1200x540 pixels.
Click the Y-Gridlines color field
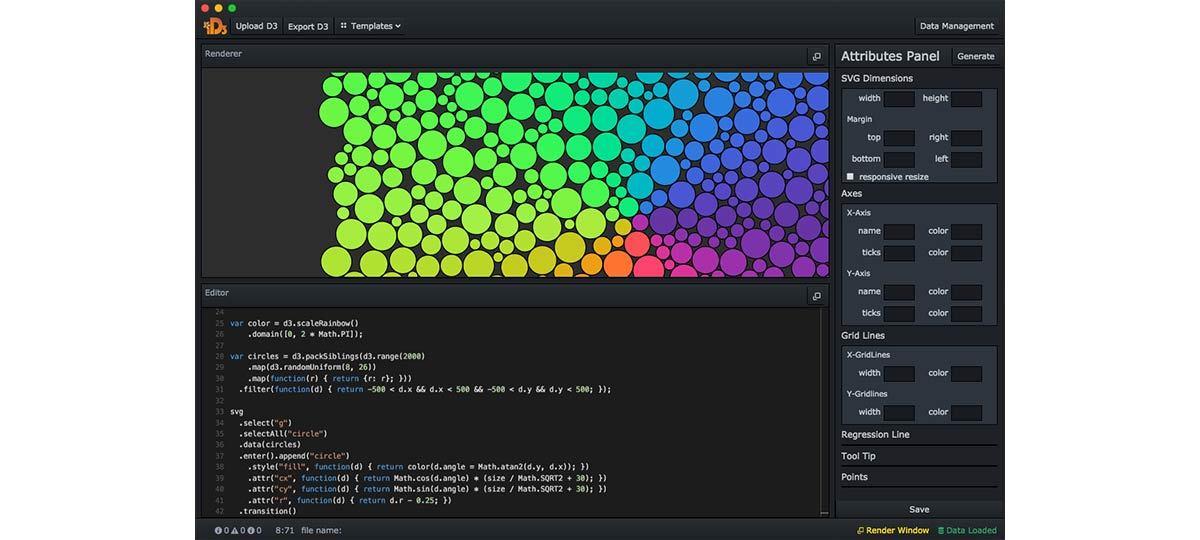click(x=967, y=413)
